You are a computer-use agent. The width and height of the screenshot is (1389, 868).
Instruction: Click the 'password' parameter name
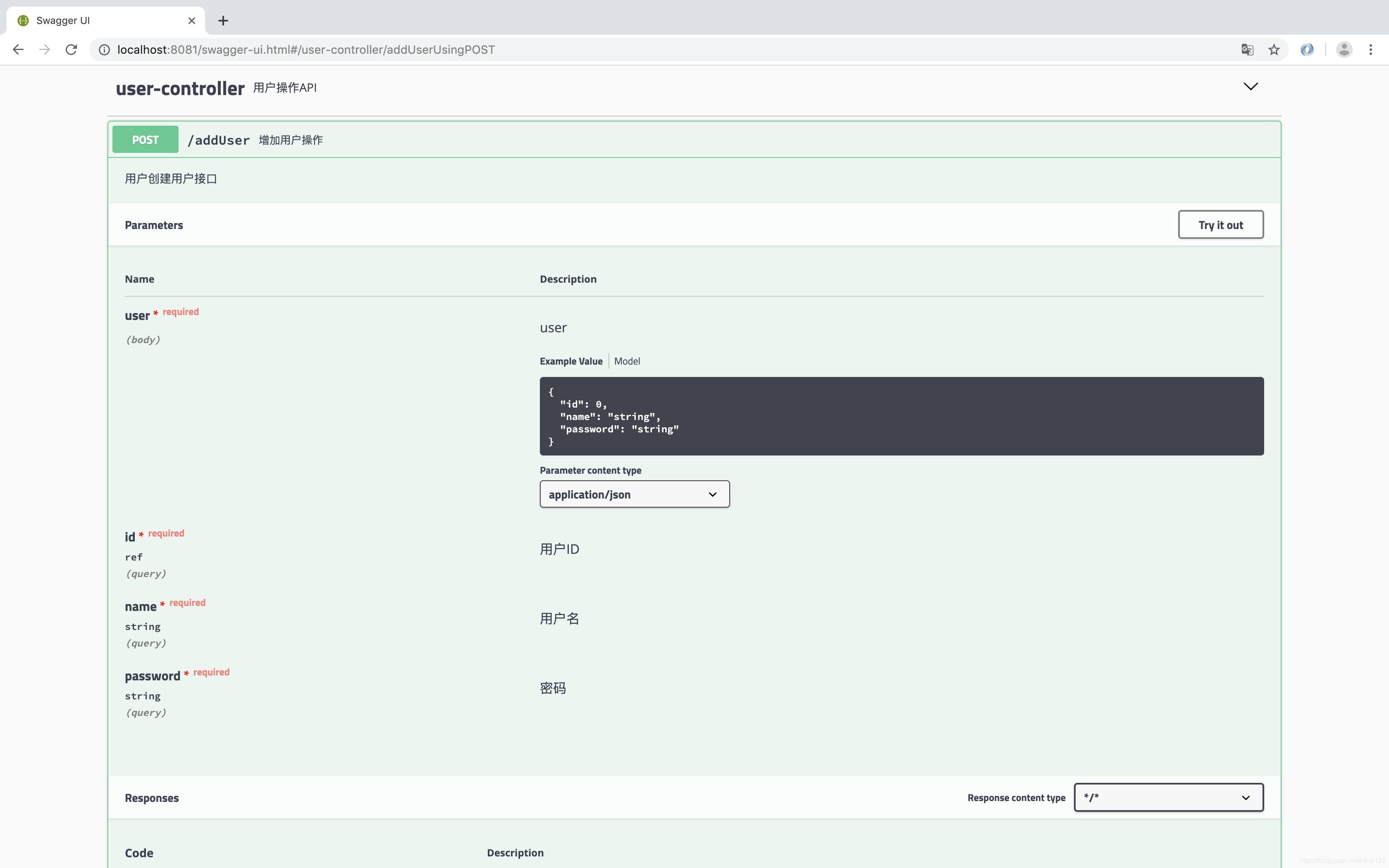[153, 676]
